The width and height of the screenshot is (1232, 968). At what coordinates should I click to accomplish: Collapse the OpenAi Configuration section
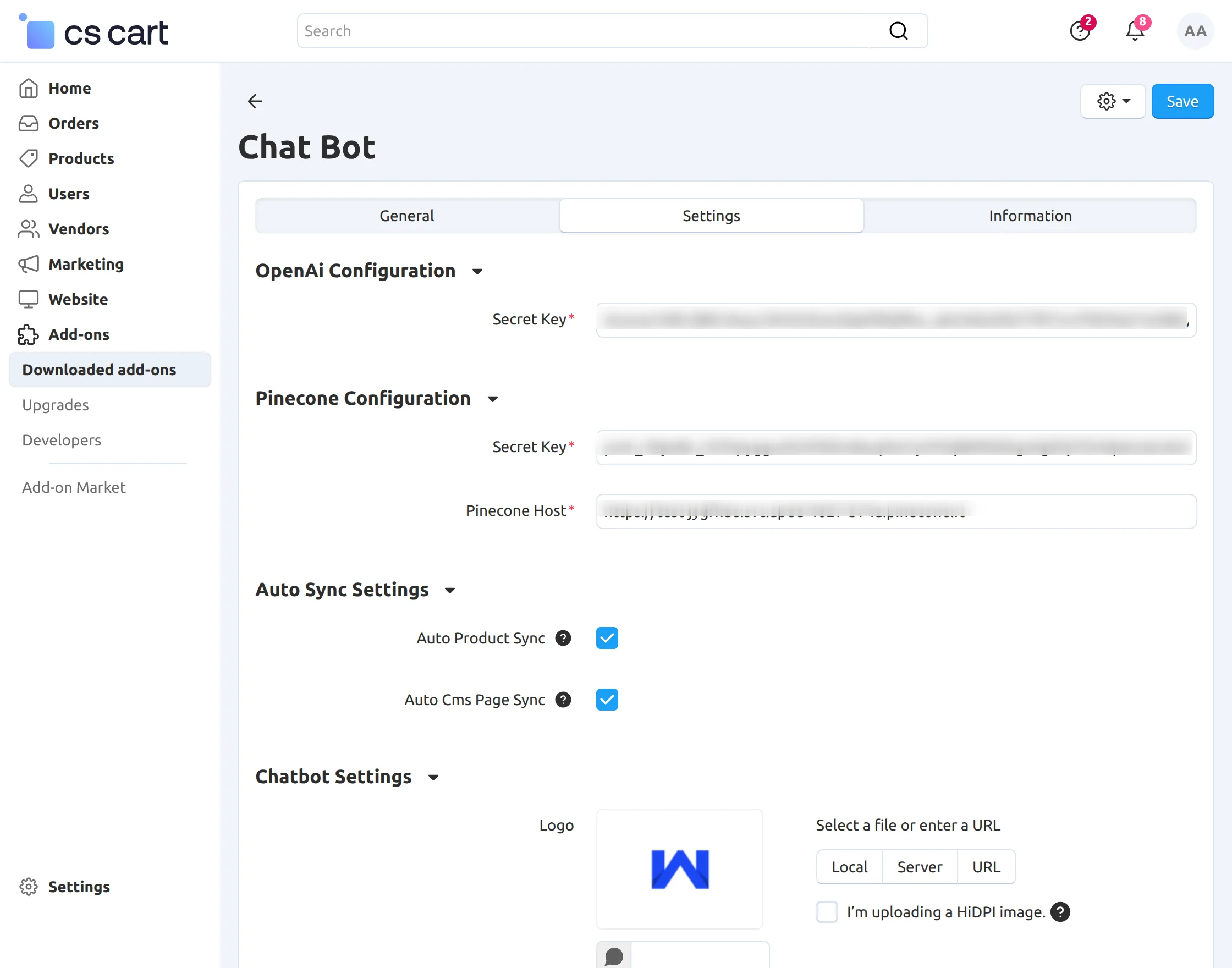477,272
